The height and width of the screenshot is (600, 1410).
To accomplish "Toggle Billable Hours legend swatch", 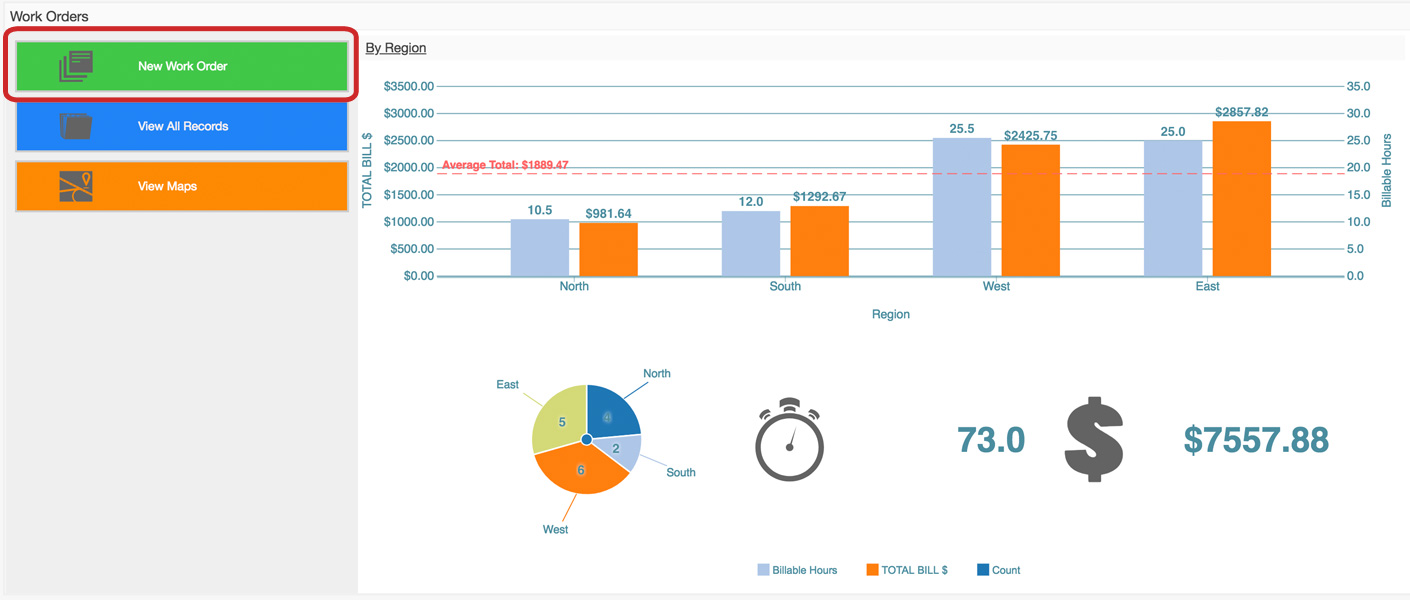I will tap(764, 570).
